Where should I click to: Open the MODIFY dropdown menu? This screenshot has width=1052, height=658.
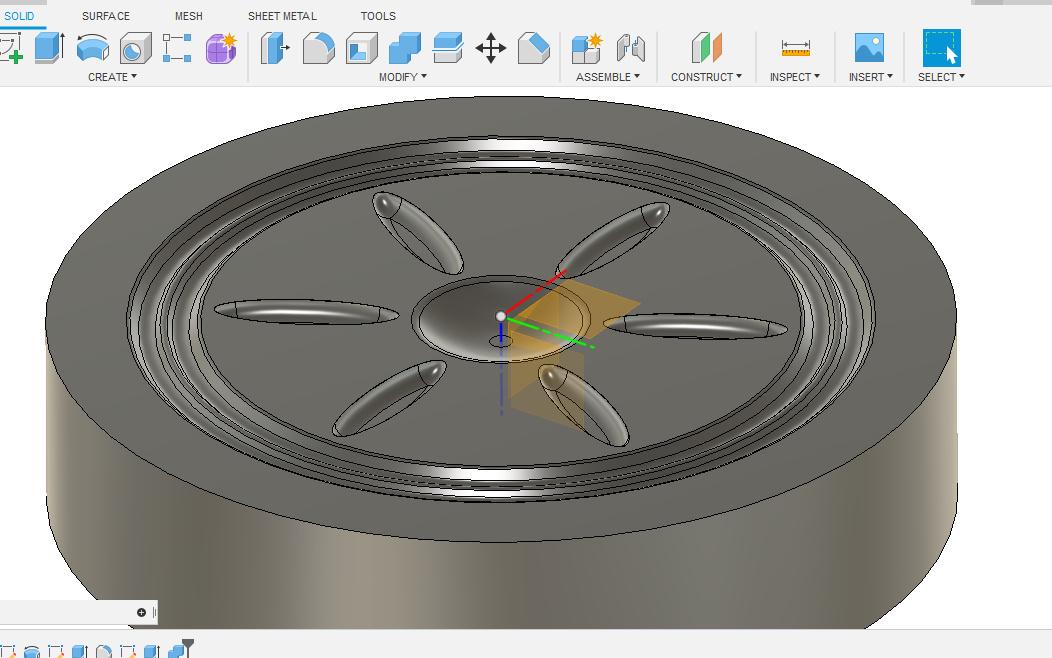[x=404, y=77]
